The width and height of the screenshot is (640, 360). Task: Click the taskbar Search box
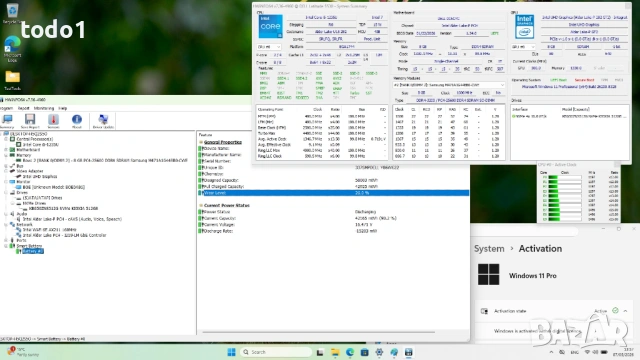click(x=277, y=352)
